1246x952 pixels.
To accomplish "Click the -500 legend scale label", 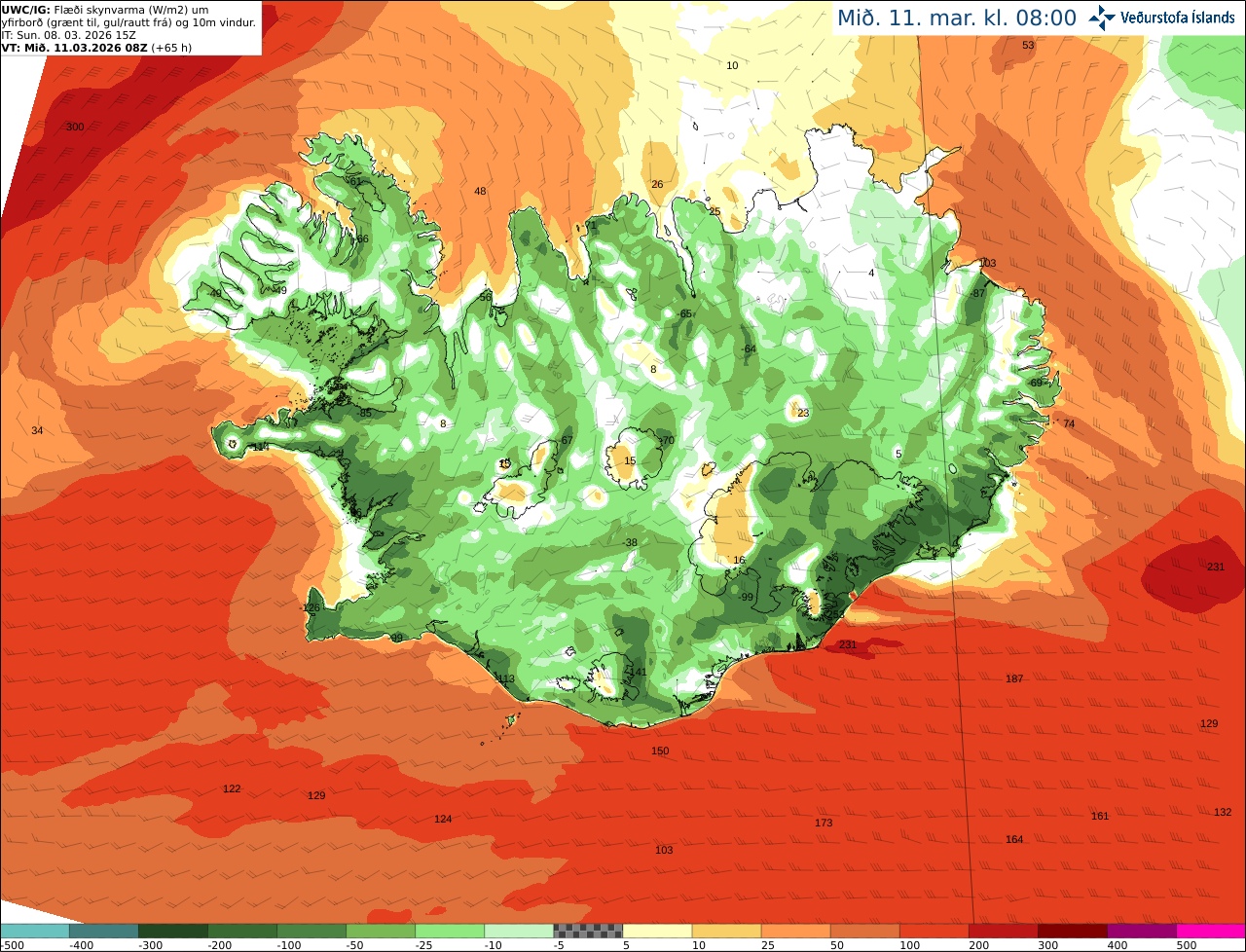I will (x=13, y=945).
